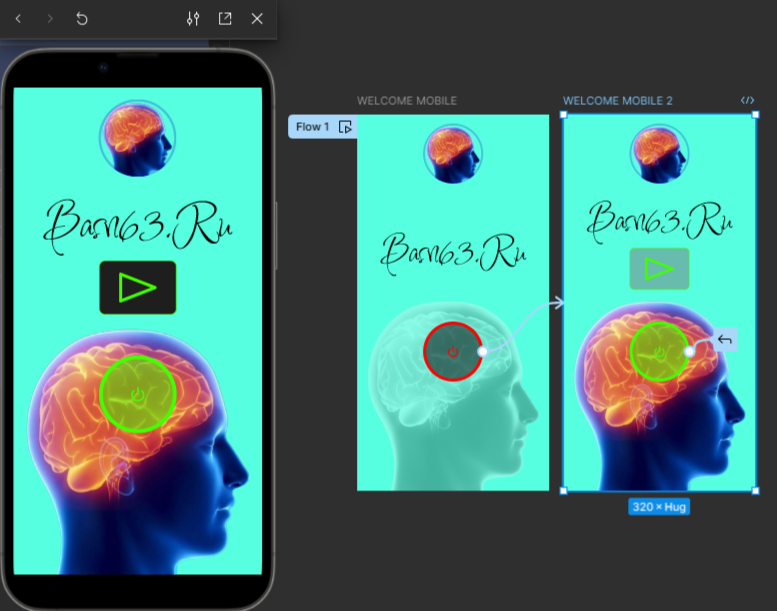The height and width of the screenshot is (611, 777).
Task: Select the red power button on canvas
Action: pyautogui.click(x=453, y=352)
